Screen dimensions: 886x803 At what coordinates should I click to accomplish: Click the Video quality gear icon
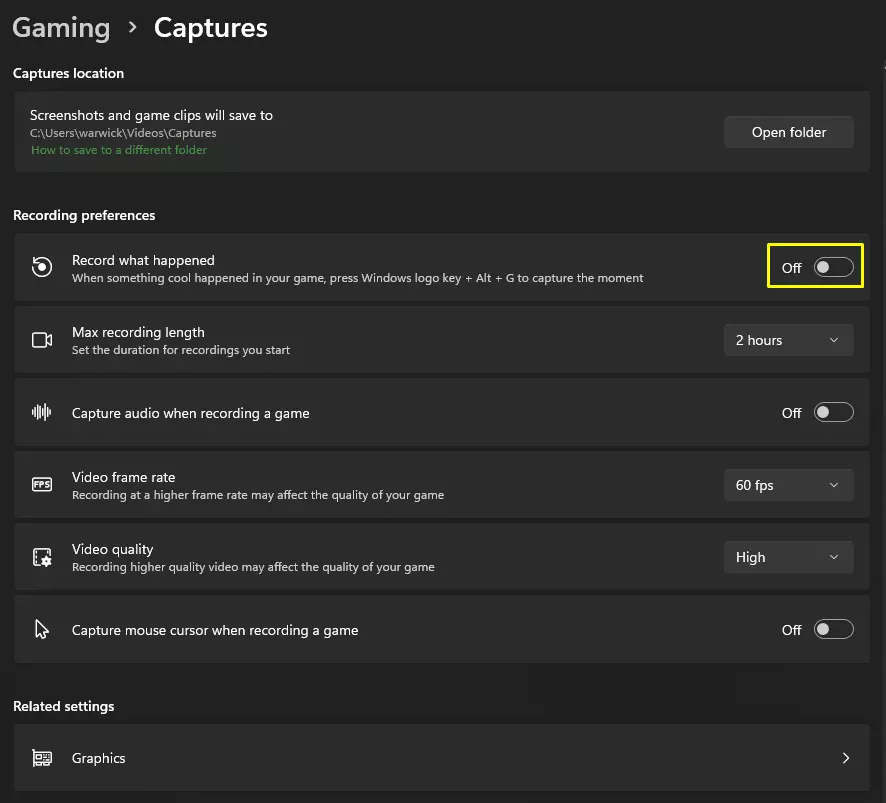(42, 557)
